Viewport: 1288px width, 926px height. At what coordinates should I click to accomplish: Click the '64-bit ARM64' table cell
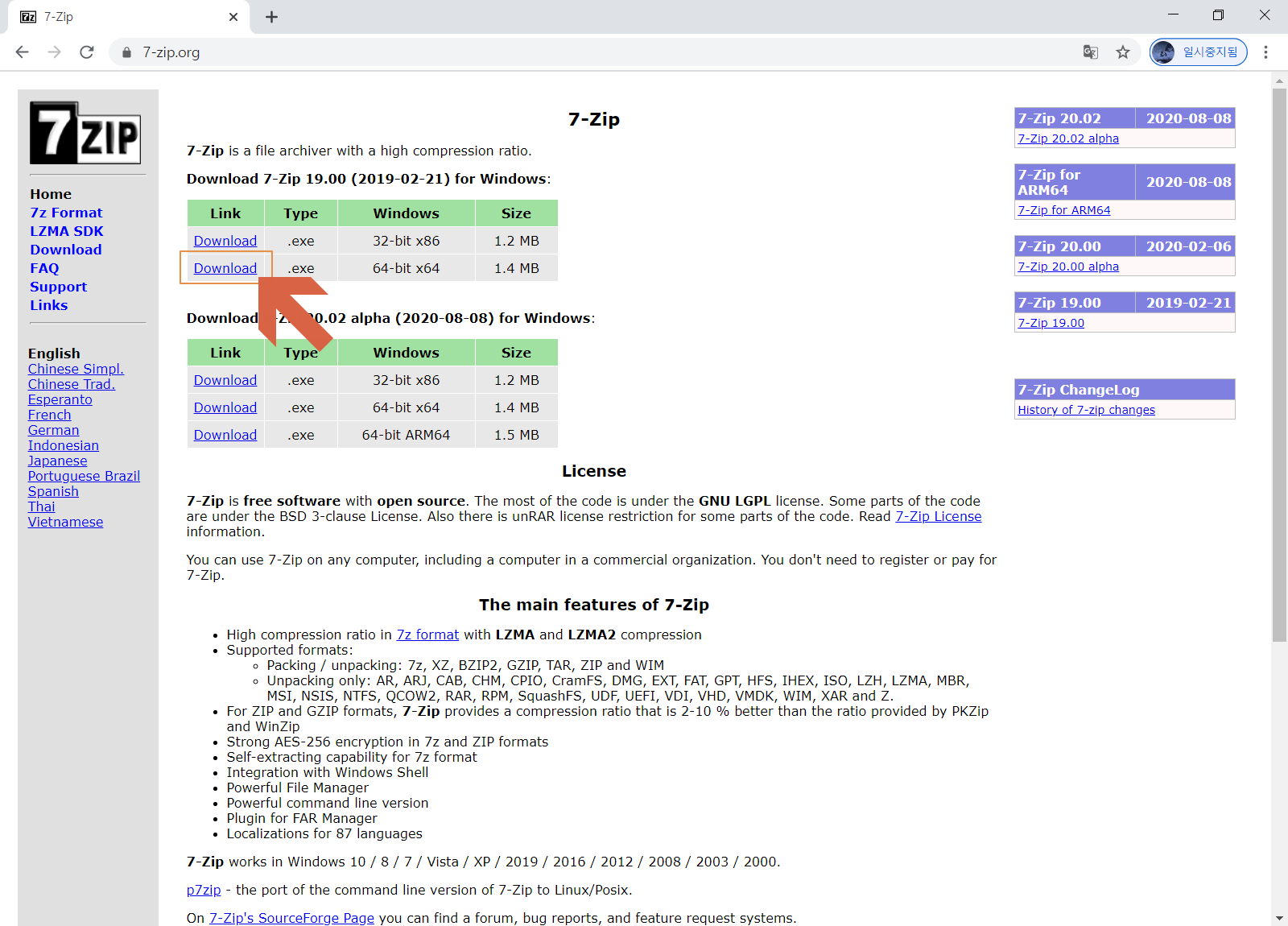[407, 435]
